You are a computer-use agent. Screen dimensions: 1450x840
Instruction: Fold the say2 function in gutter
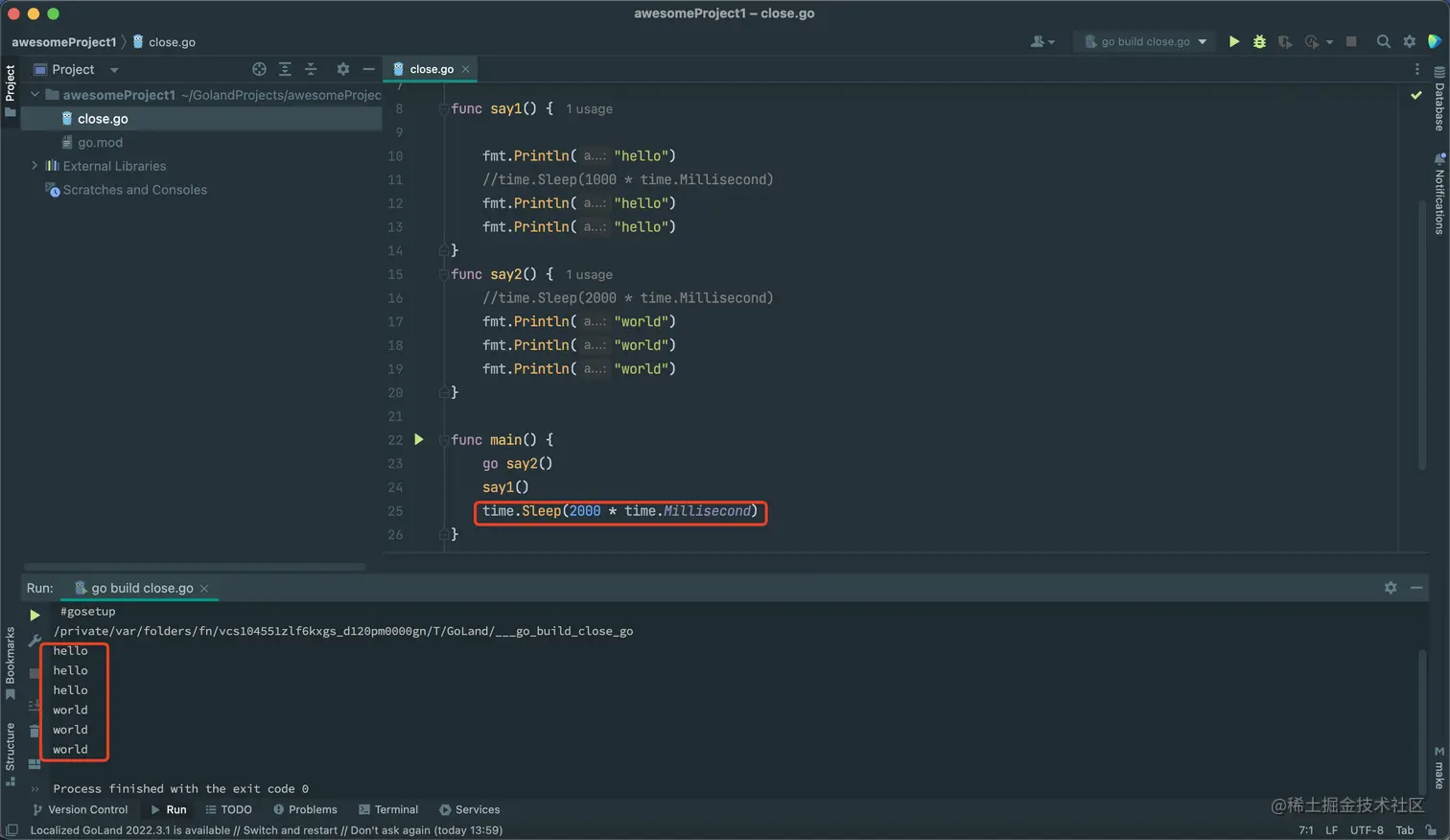click(443, 274)
